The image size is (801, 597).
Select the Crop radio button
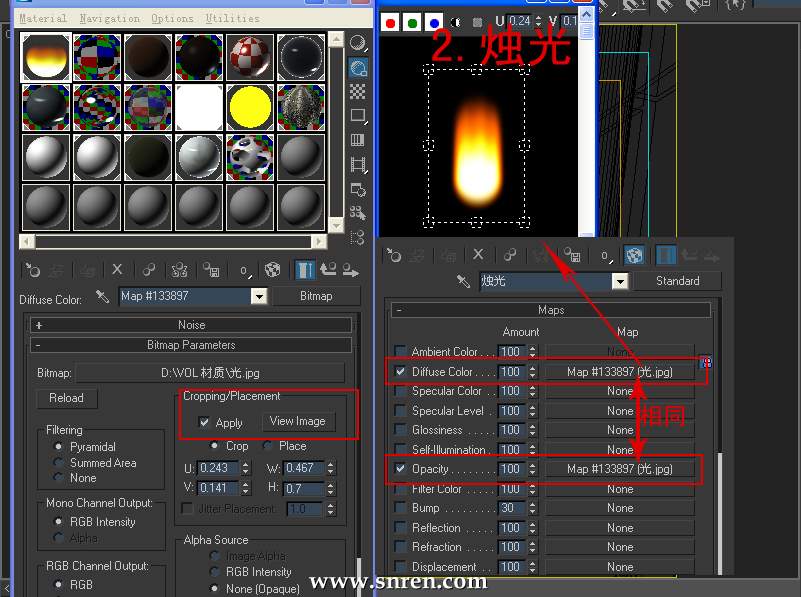click(214, 445)
